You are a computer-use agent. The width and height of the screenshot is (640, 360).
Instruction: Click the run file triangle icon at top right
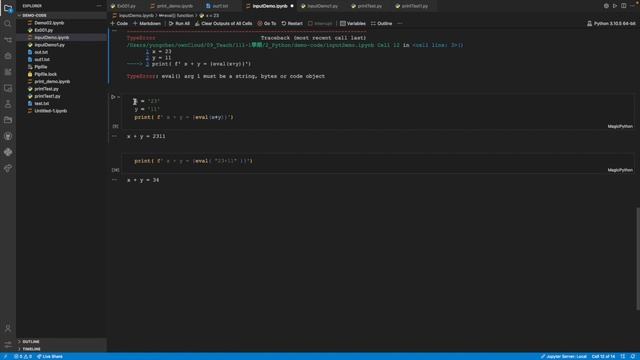point(615,6)
